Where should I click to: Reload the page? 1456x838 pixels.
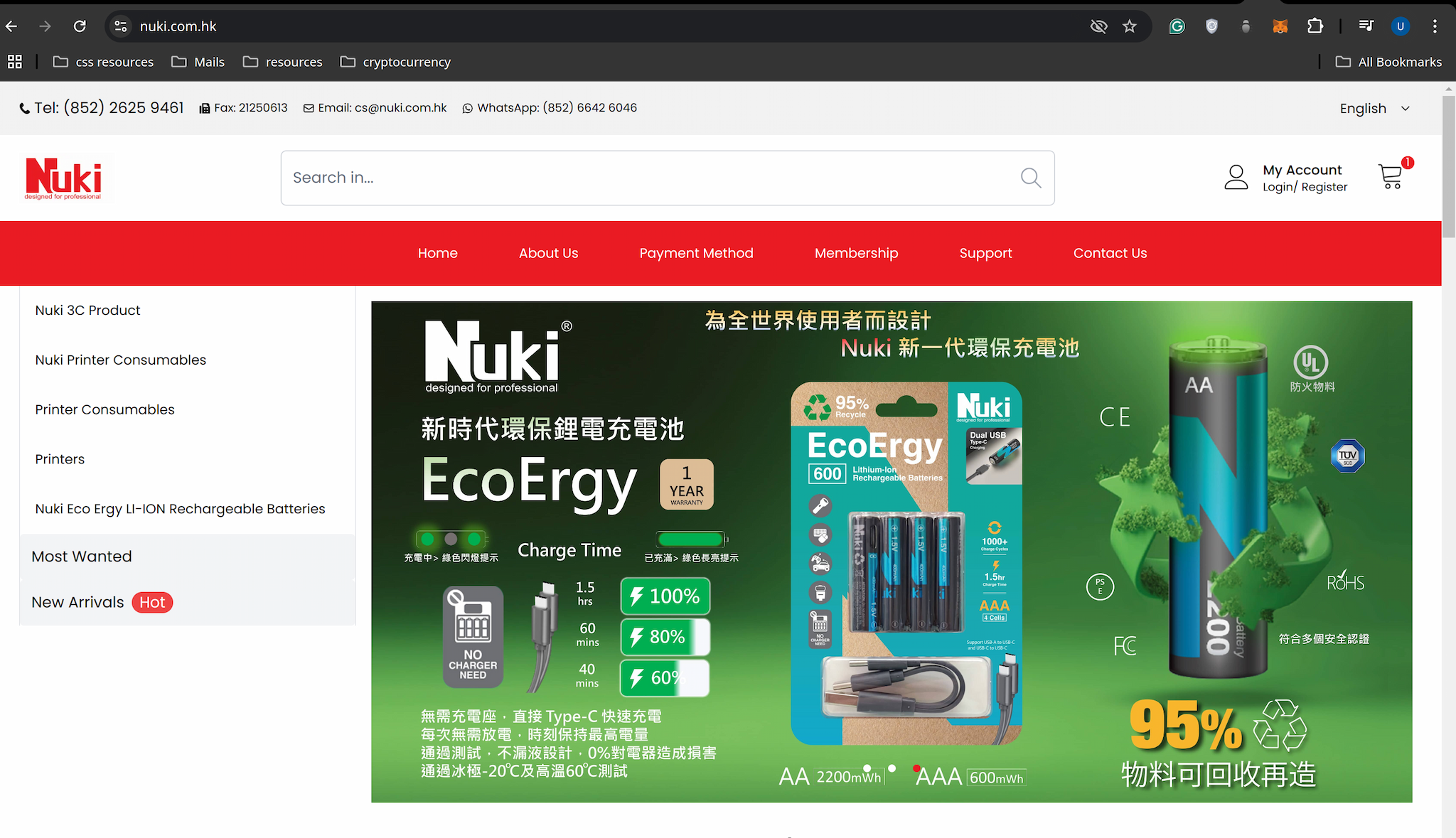[x=80, y=26]
